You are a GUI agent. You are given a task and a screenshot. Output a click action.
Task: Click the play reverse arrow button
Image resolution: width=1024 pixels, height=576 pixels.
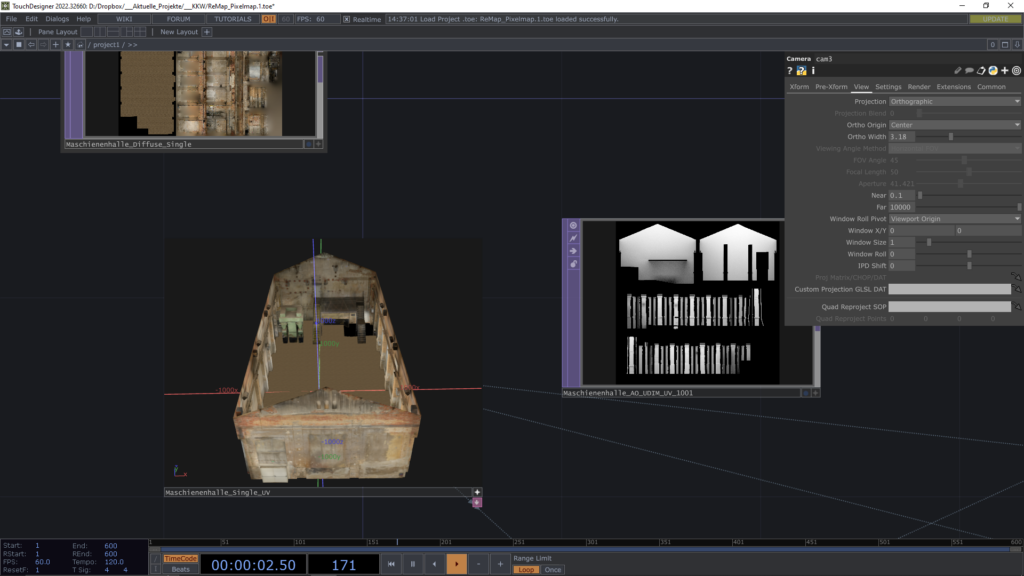434,565
